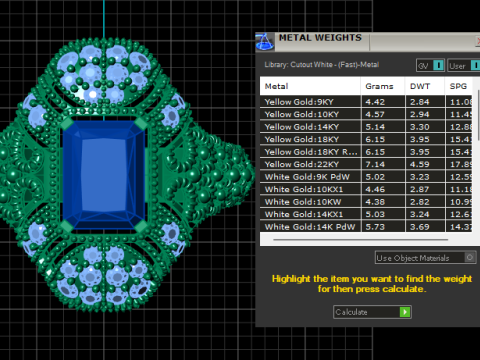Click the Metal column header
This screenshot has width=480, height=360.
[x=310, y=86]
